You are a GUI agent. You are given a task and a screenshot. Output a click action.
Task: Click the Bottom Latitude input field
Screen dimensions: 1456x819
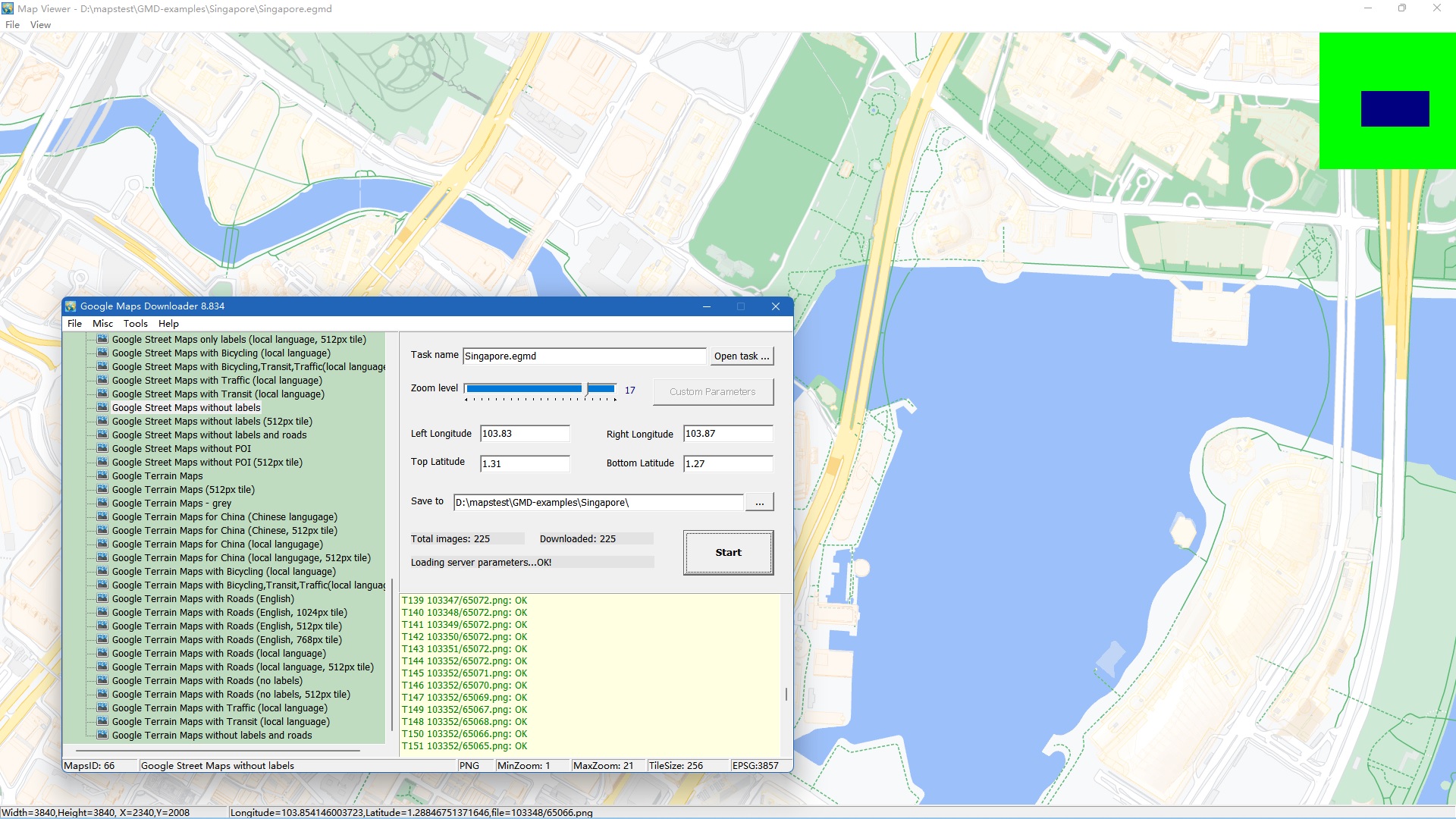(728, 464)
